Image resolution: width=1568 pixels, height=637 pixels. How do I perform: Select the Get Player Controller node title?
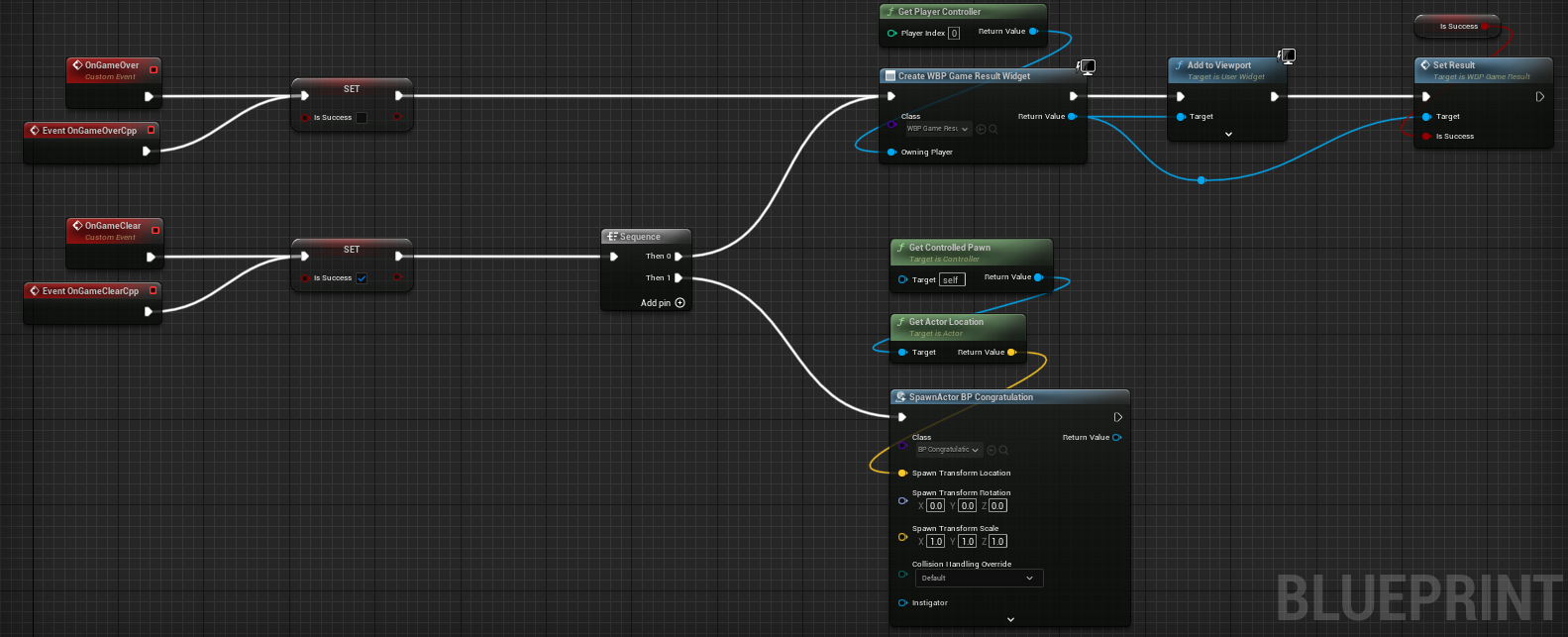click(939, 12)
